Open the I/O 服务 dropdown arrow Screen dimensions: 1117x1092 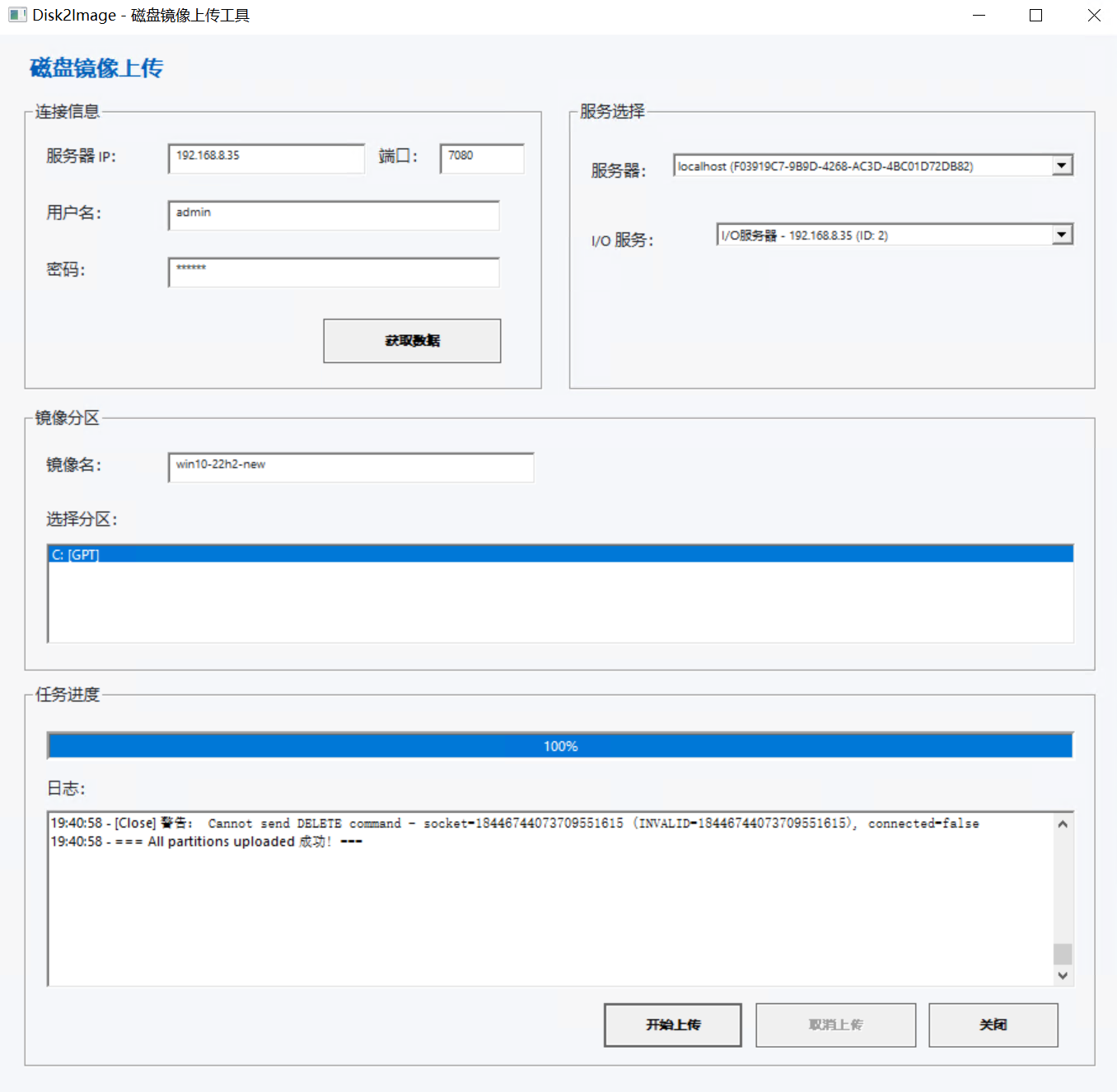pyautogui.click(x=1062, y=236)
